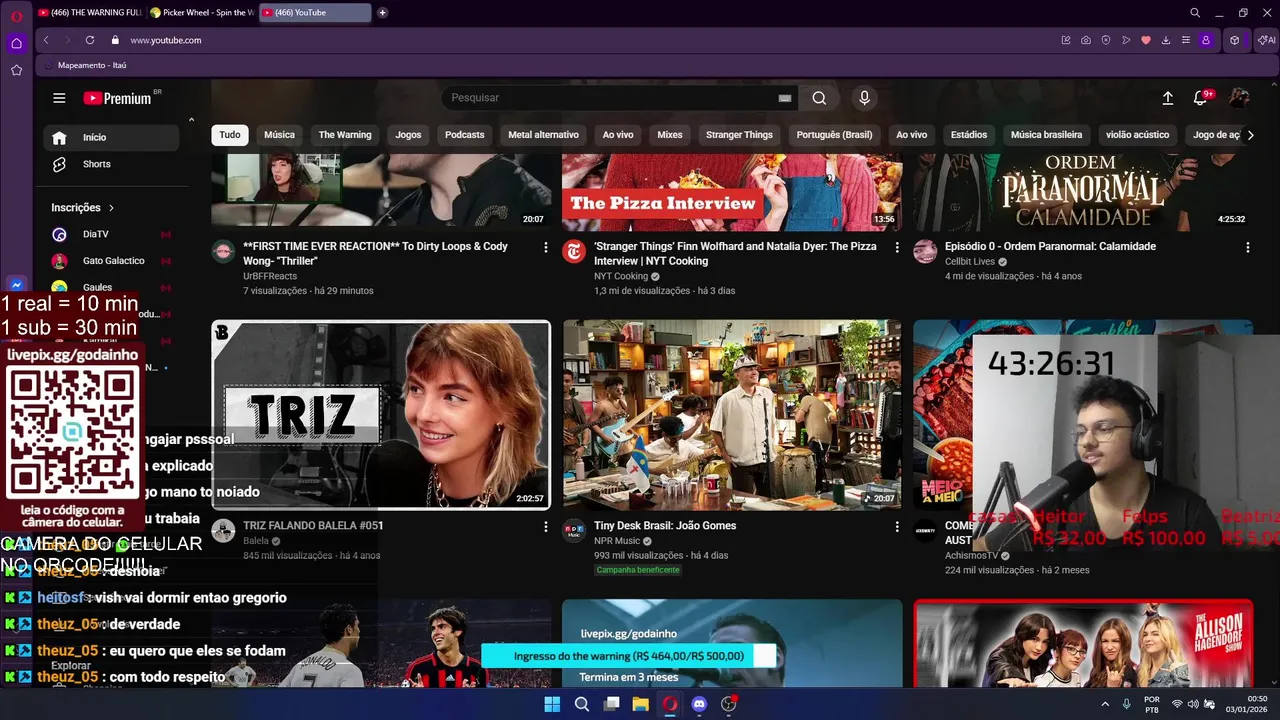The height and width of the screenshot is (720, 1280).
Task: Open downloads icon in Opera toolbar
Action: coord(1166,40)
